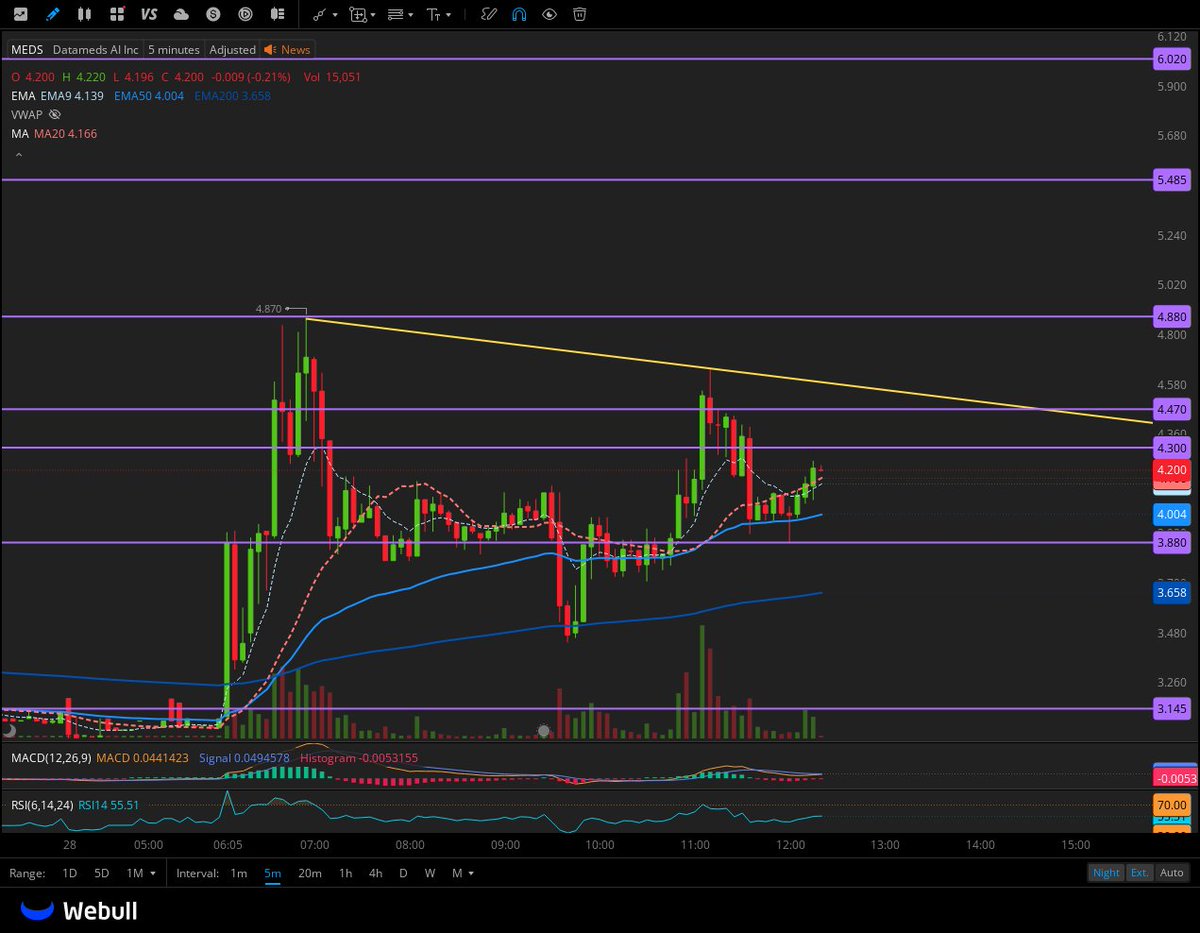The height and width of the screenshot is (933, 1200).
Task: Click the 3.880 purple price label
Action: pyautogui.click(x=1171, y=542)
